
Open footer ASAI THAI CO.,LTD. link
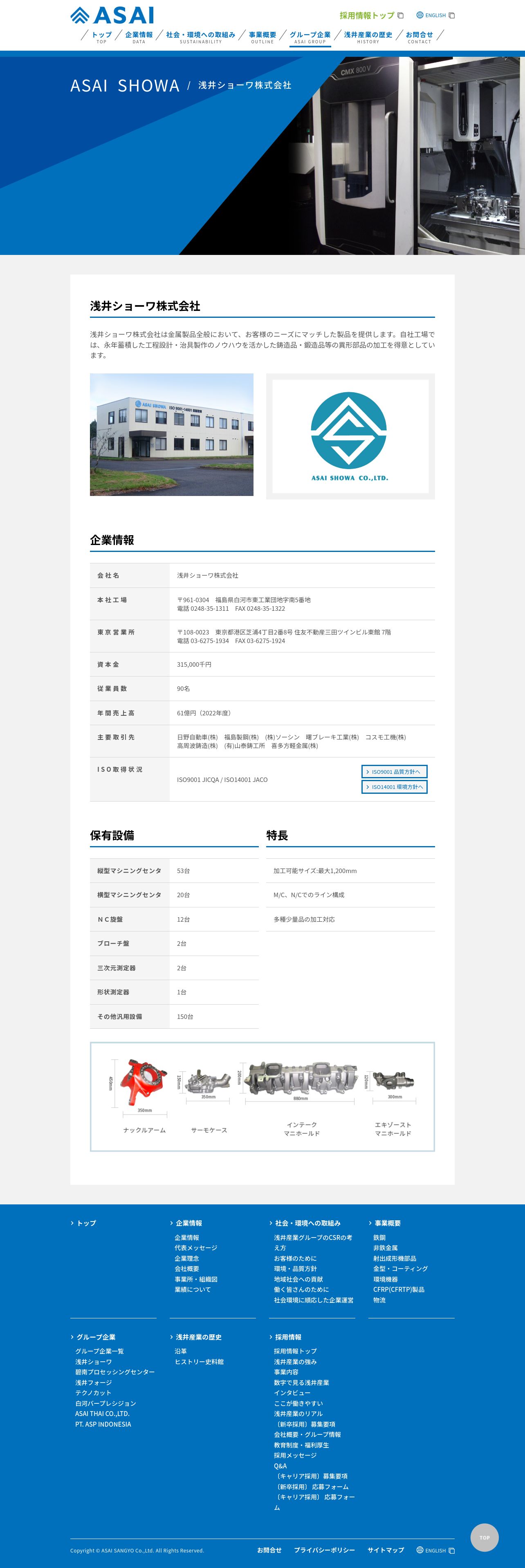(x=102, y=1414)
